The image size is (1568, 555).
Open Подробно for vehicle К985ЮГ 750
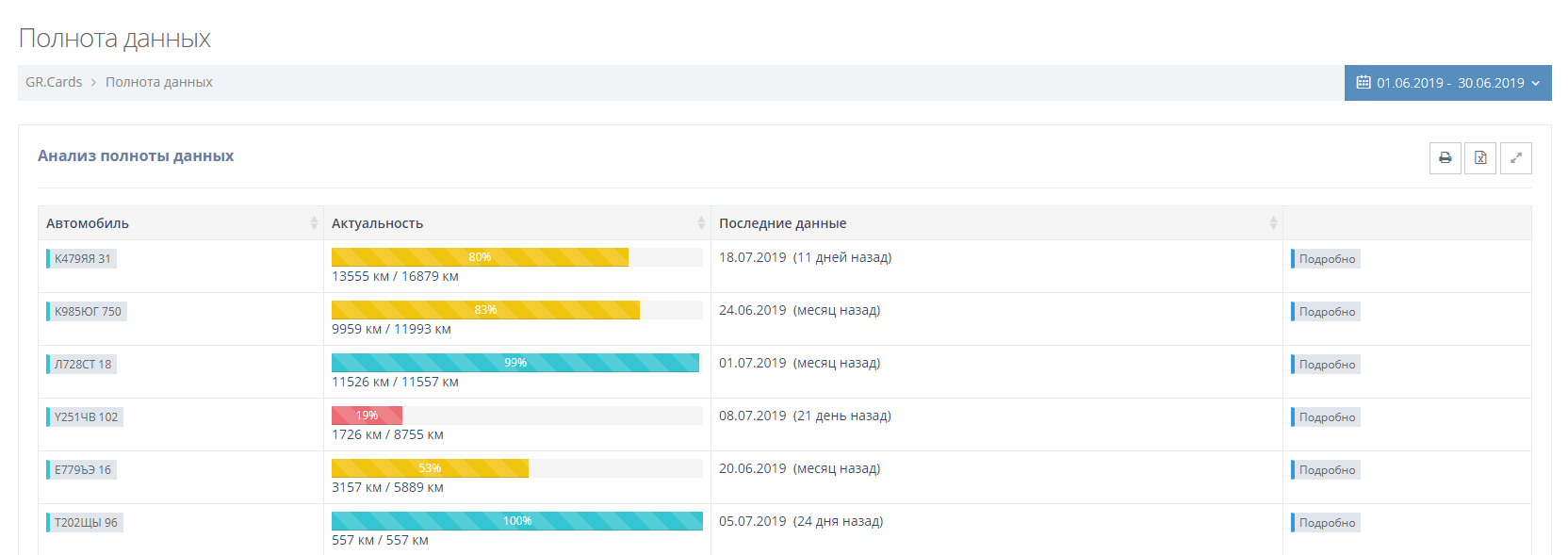(1326, 312)
